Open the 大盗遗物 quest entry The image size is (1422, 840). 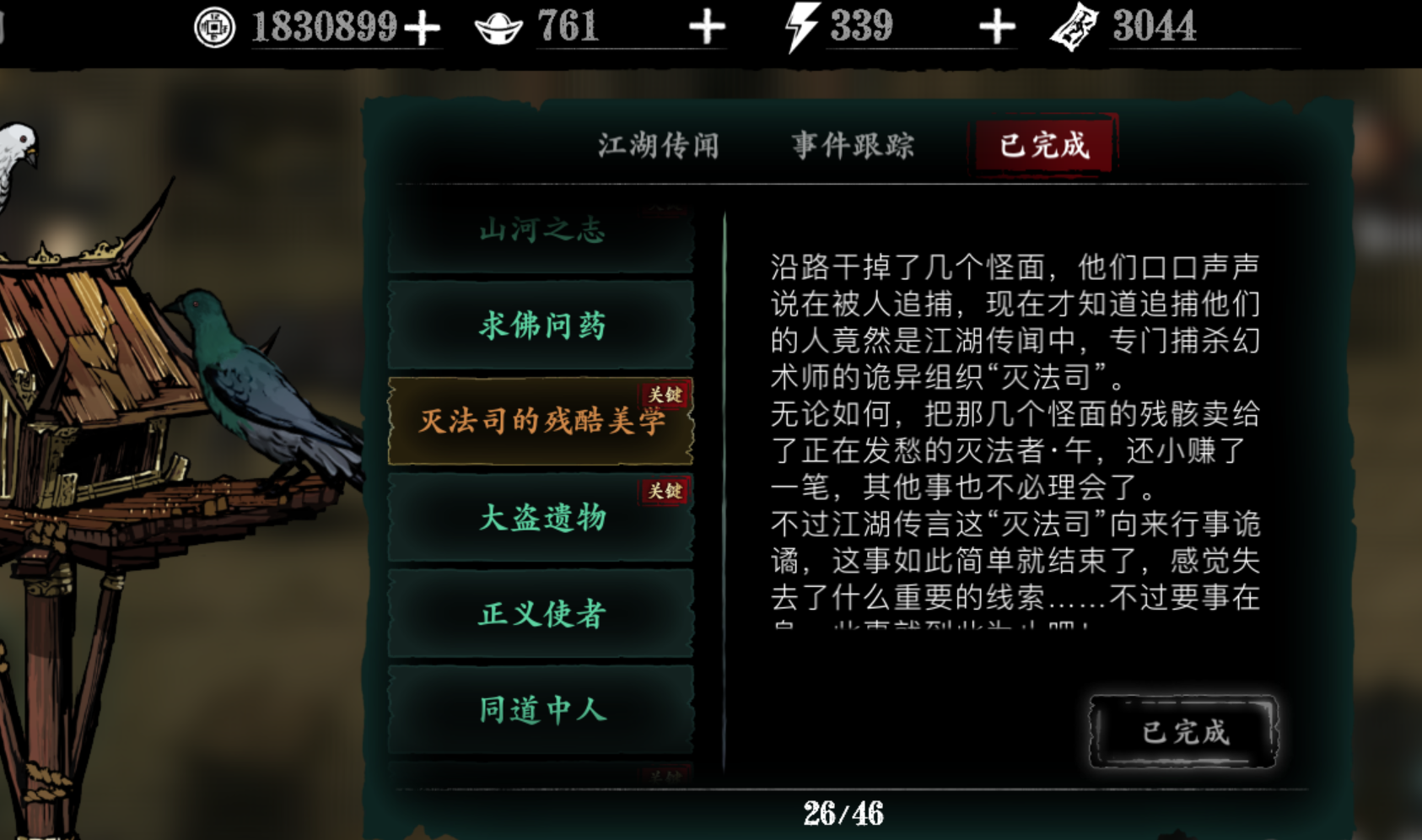pyautogui.click(x=541, y=517)
